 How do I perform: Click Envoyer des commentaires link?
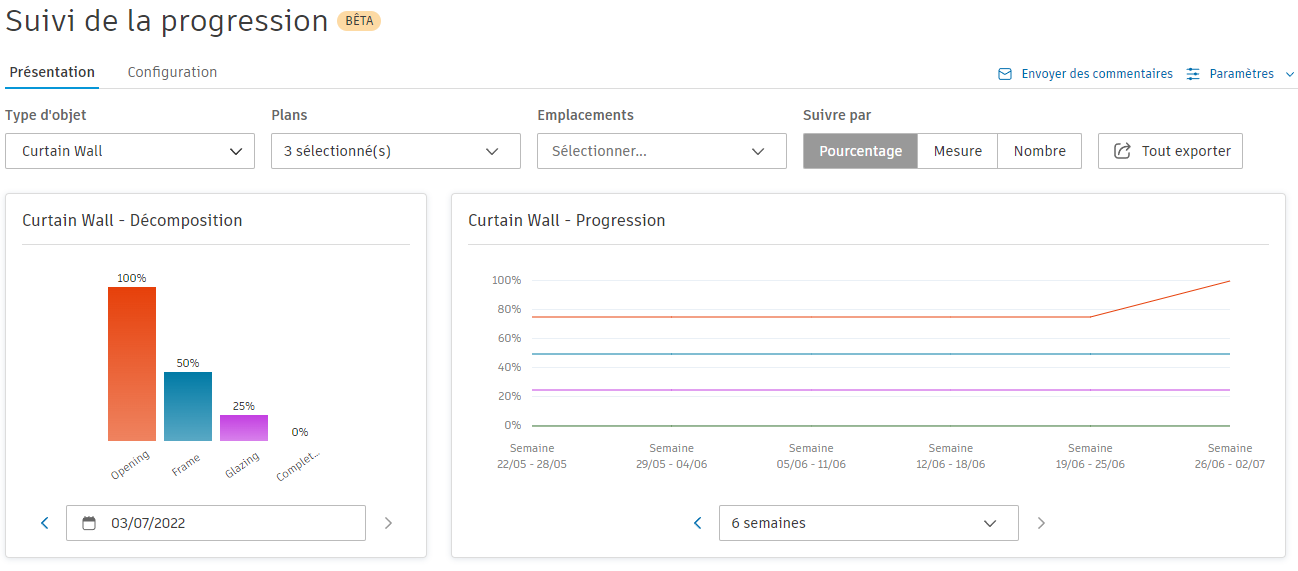point(1096,74)
